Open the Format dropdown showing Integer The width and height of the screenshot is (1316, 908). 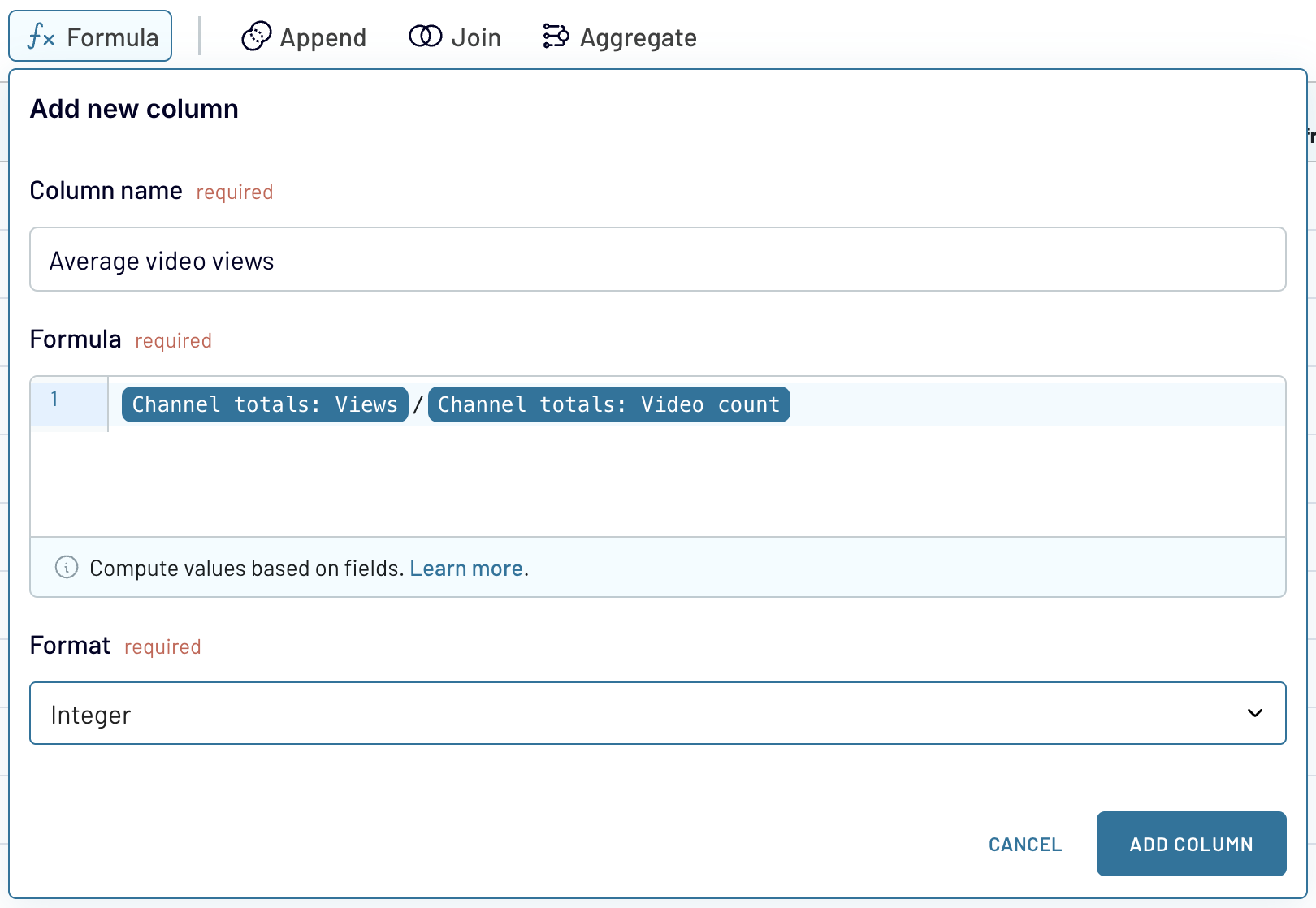pyautogui.click(x=634, y=714)
